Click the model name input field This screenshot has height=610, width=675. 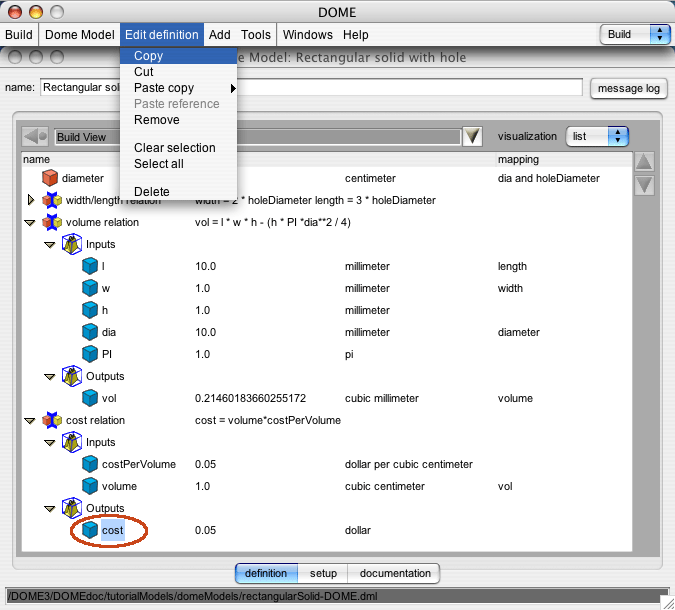pyautogui.click(x=311, y=87)
